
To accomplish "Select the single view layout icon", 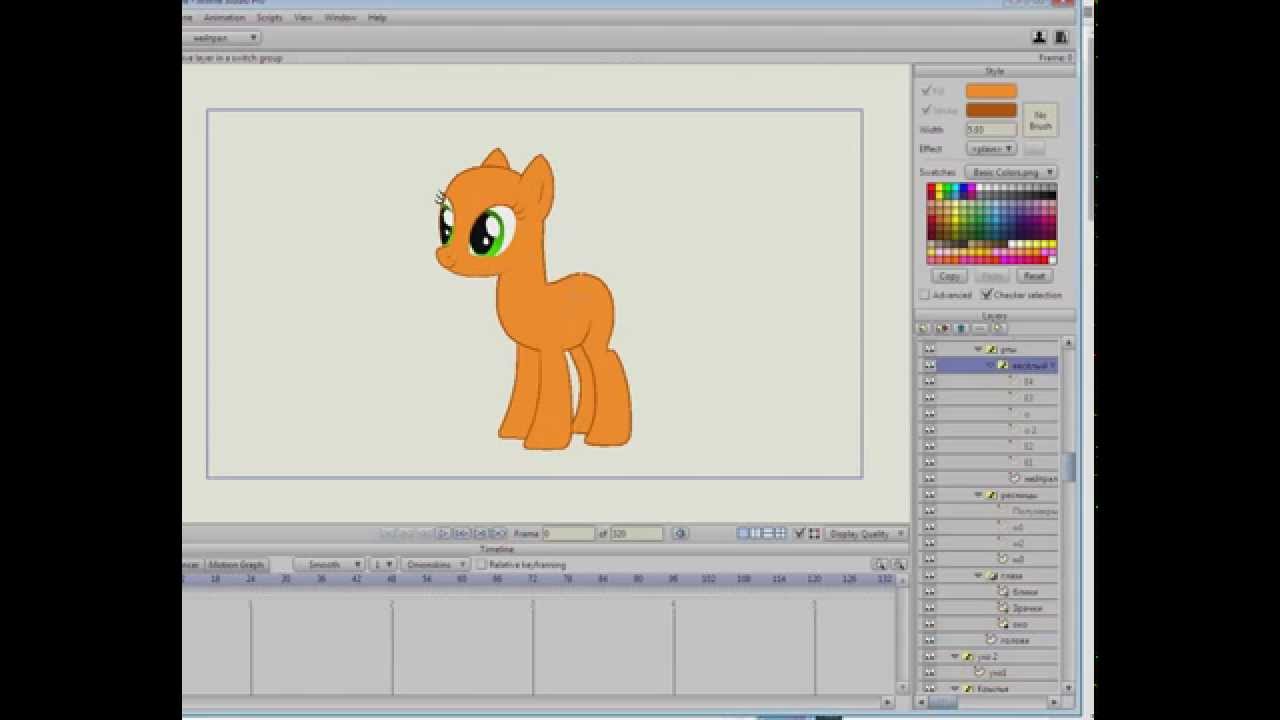I will [x=743, y=534].
